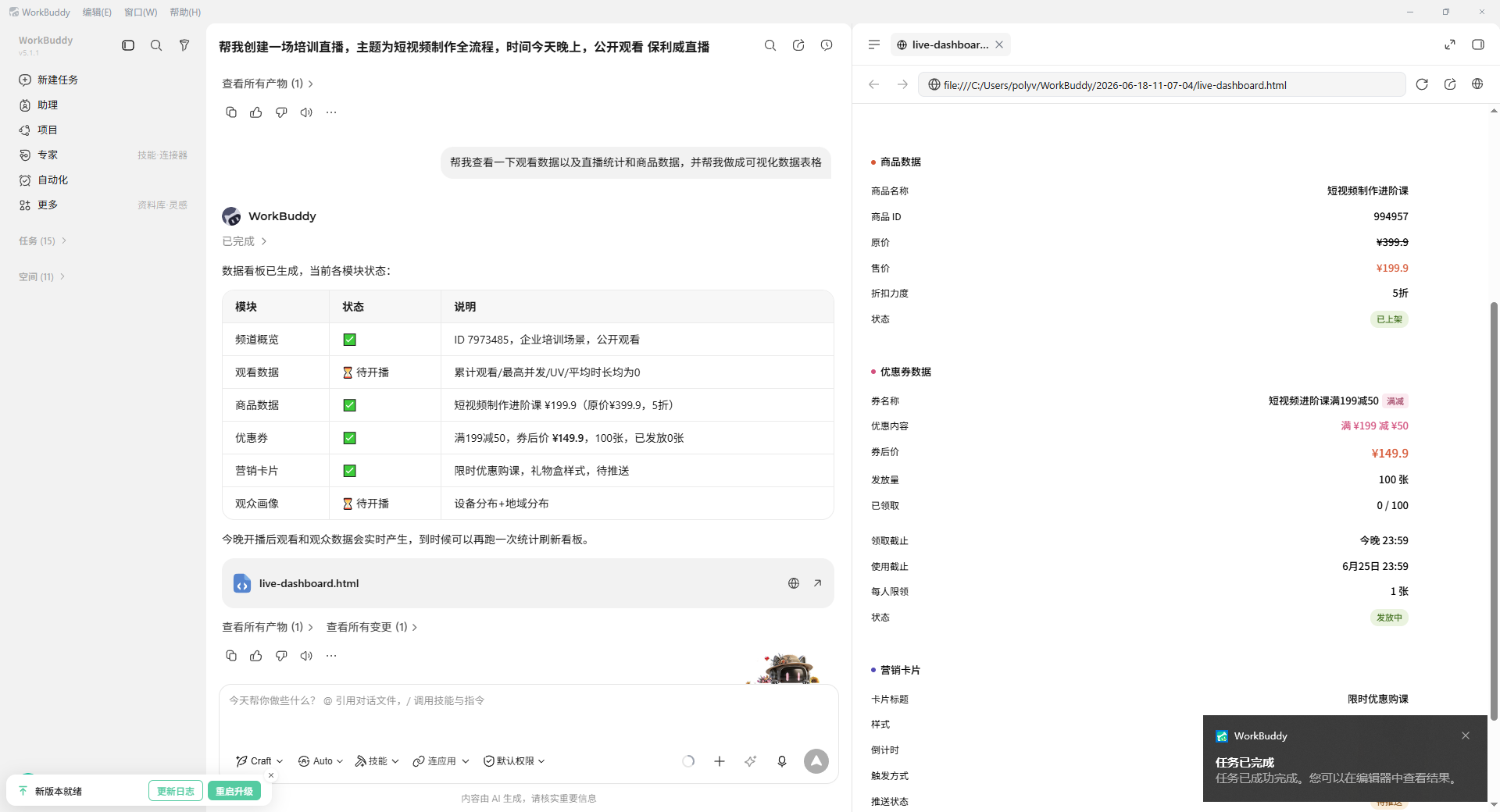Dismiss the 新版本就绪 update banner
The image size is (1500, 812).
pos(271,775)
